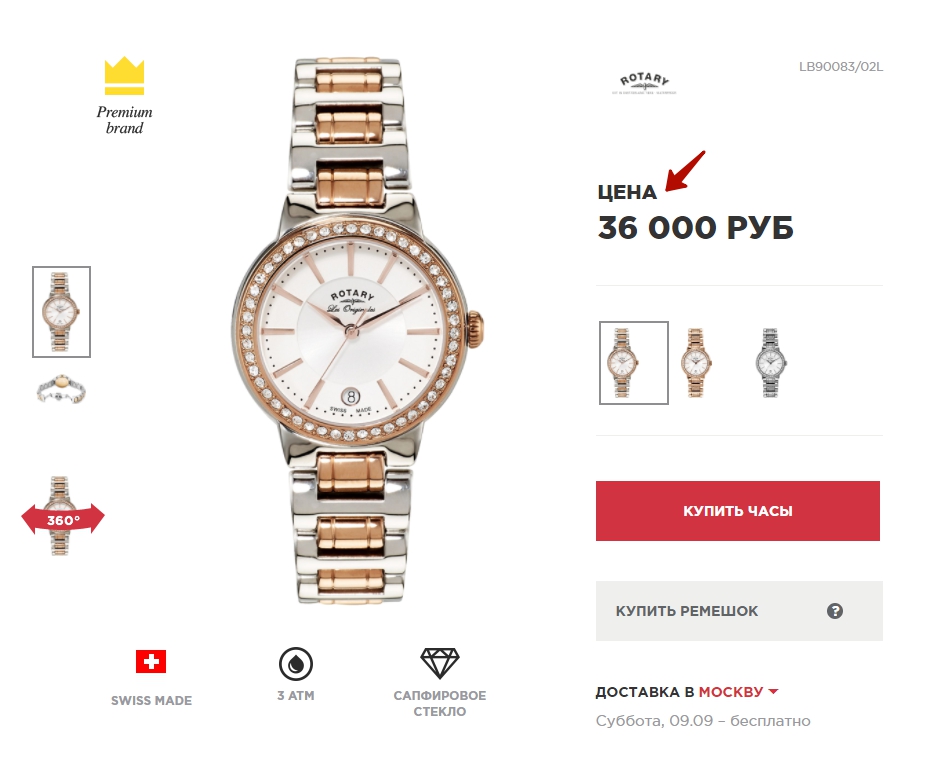Click the LB90083/02L model number
Image resolution: width=933 pixels, height=758 pixels.
[x=841, y=67]
